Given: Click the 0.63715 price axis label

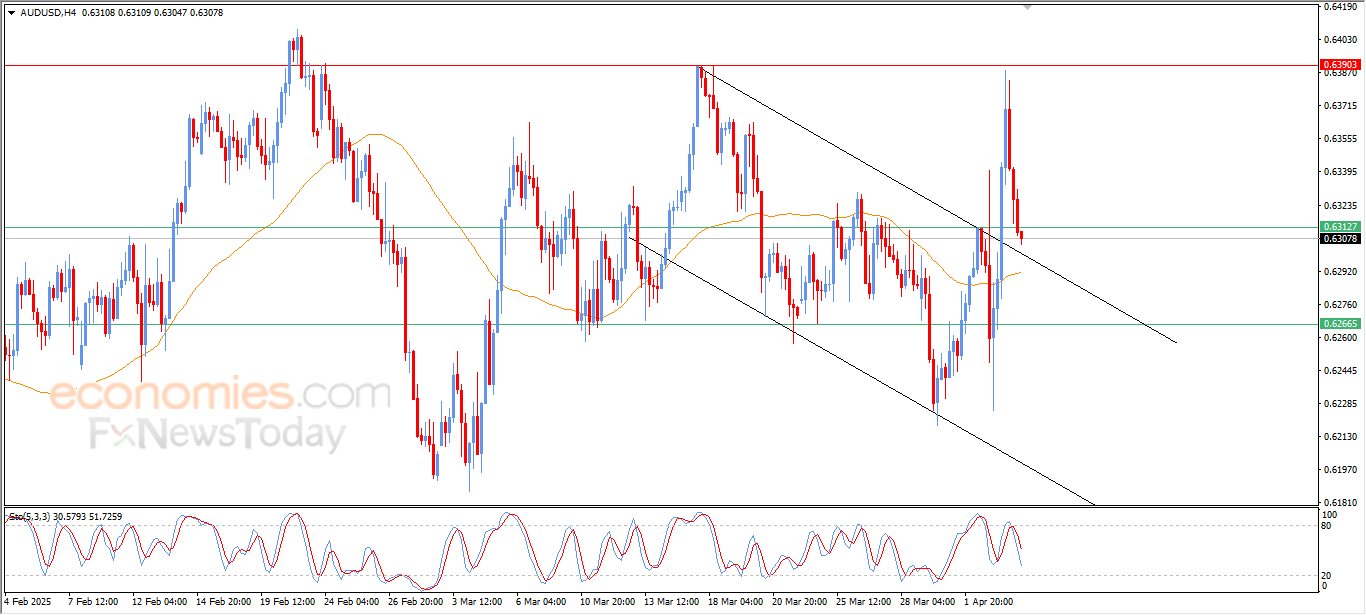Looking at the screenshot, I should coord(1340,106).
